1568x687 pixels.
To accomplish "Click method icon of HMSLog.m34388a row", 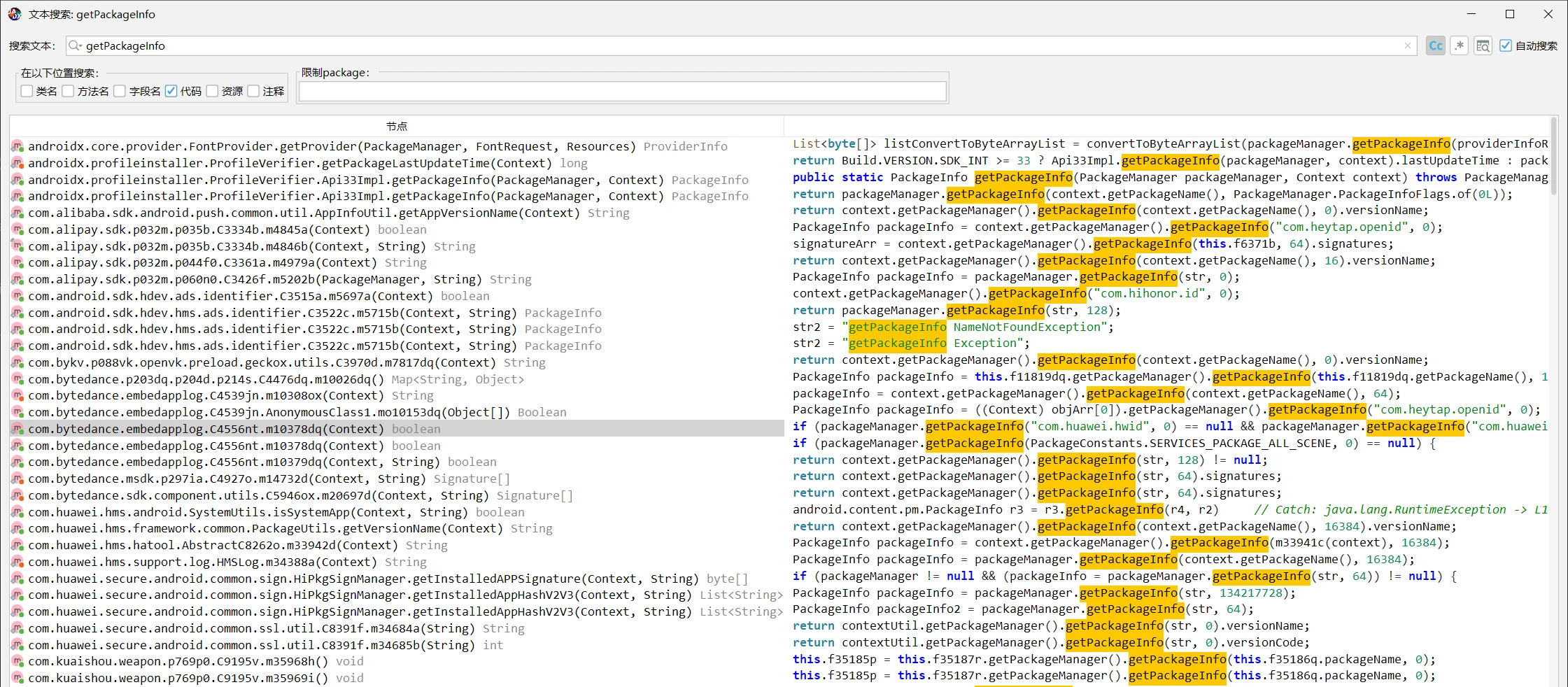I will (17, 562).
